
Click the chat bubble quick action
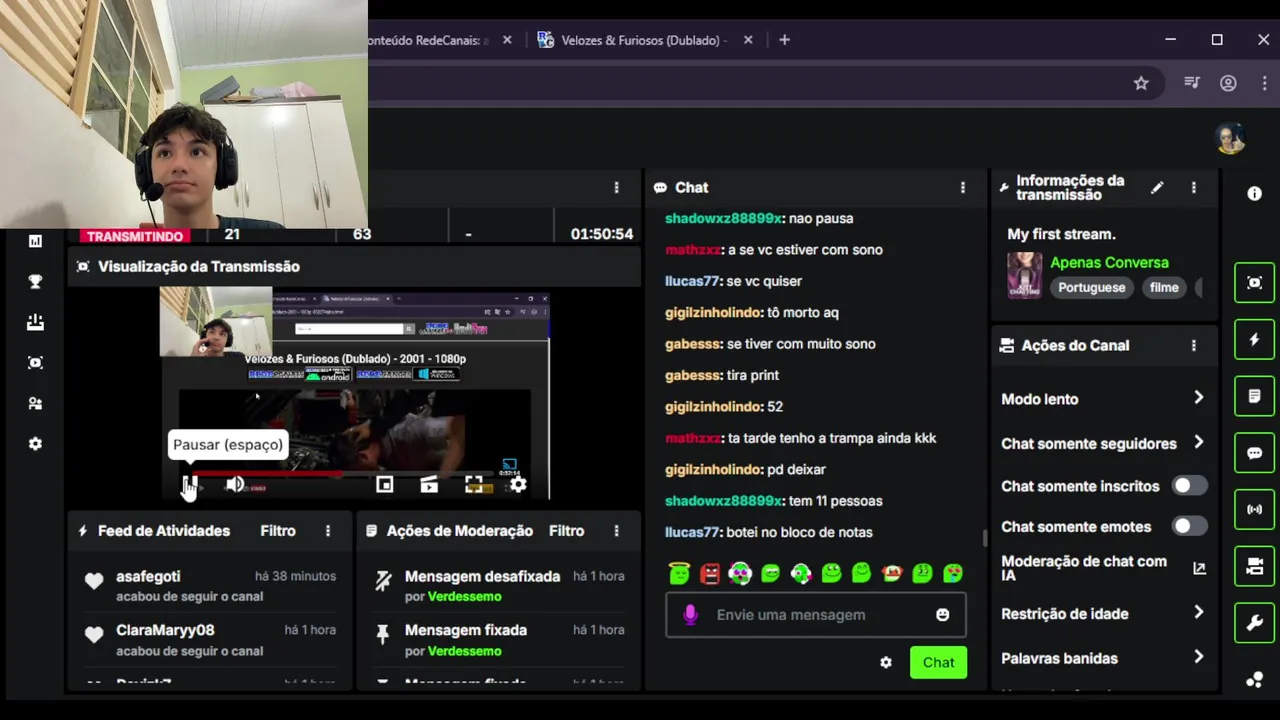[x=1254, y=453]
